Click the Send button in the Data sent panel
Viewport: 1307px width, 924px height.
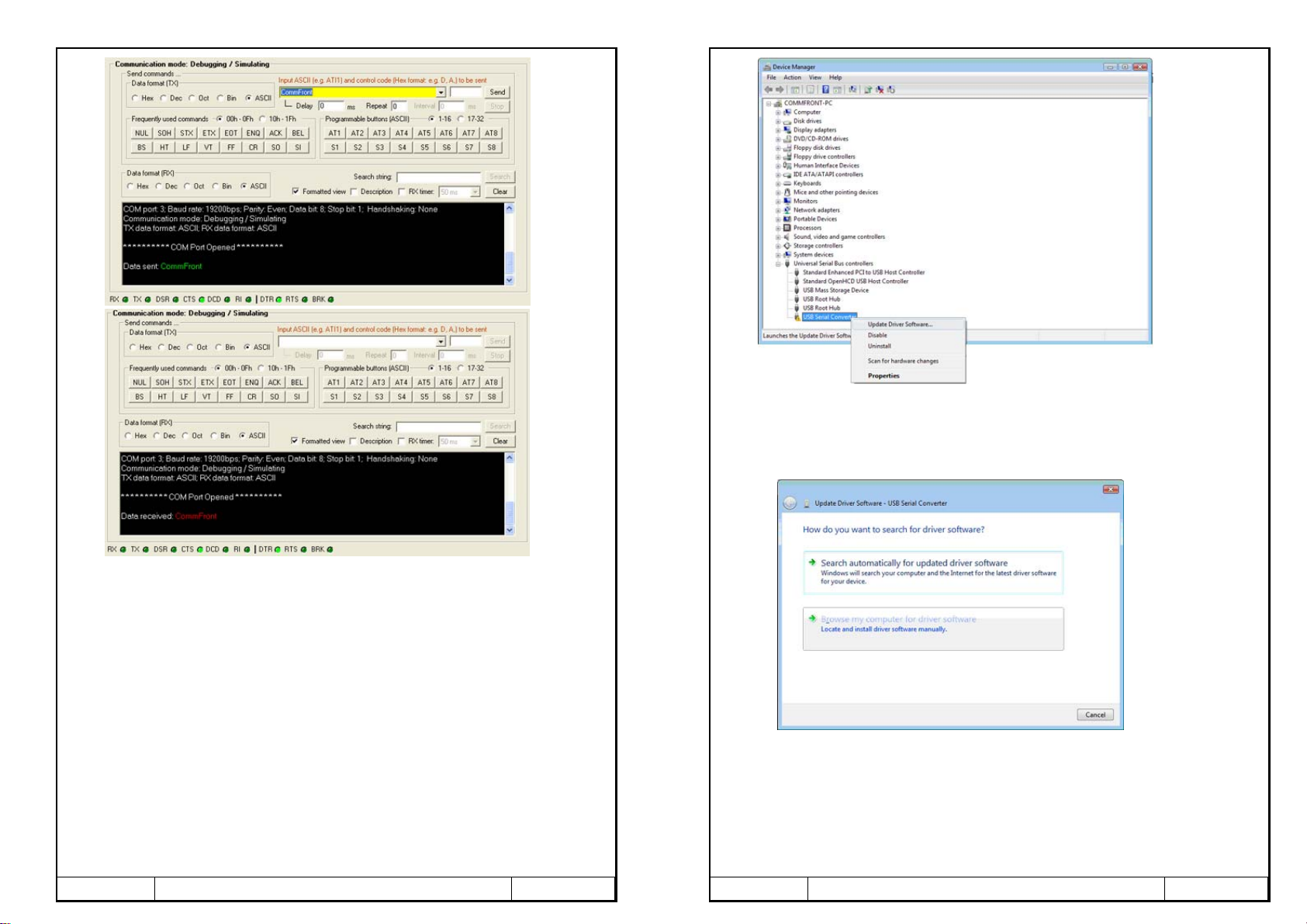tap(497, 92)
